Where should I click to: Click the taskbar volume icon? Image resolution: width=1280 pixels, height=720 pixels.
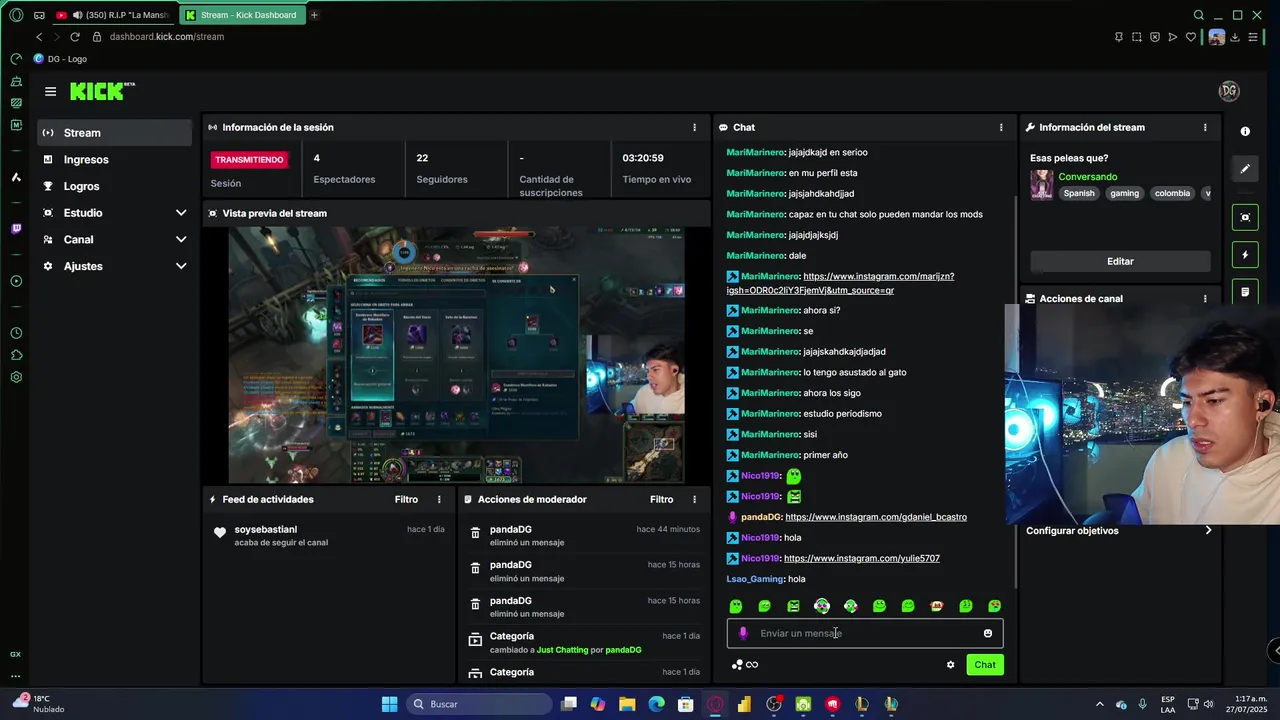(1208, 704)
